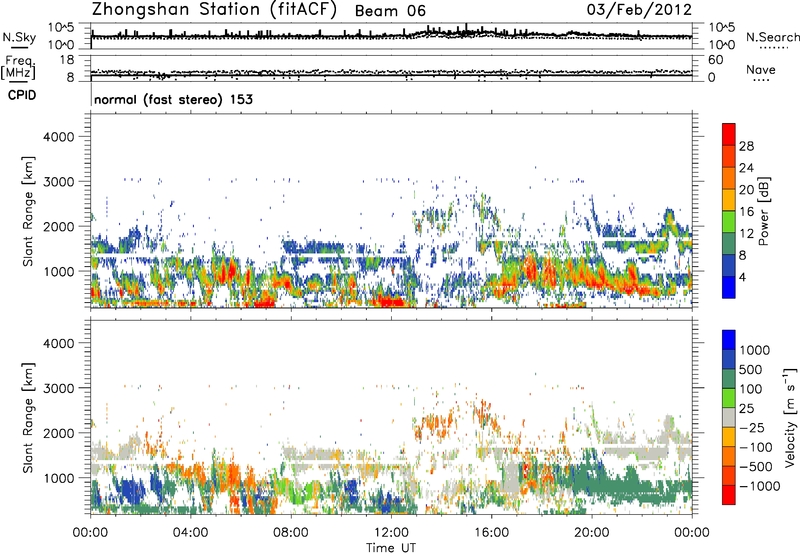Click the Velocity [m s-1] colorbar label
The image size is (800, 554).
(790, 417)
